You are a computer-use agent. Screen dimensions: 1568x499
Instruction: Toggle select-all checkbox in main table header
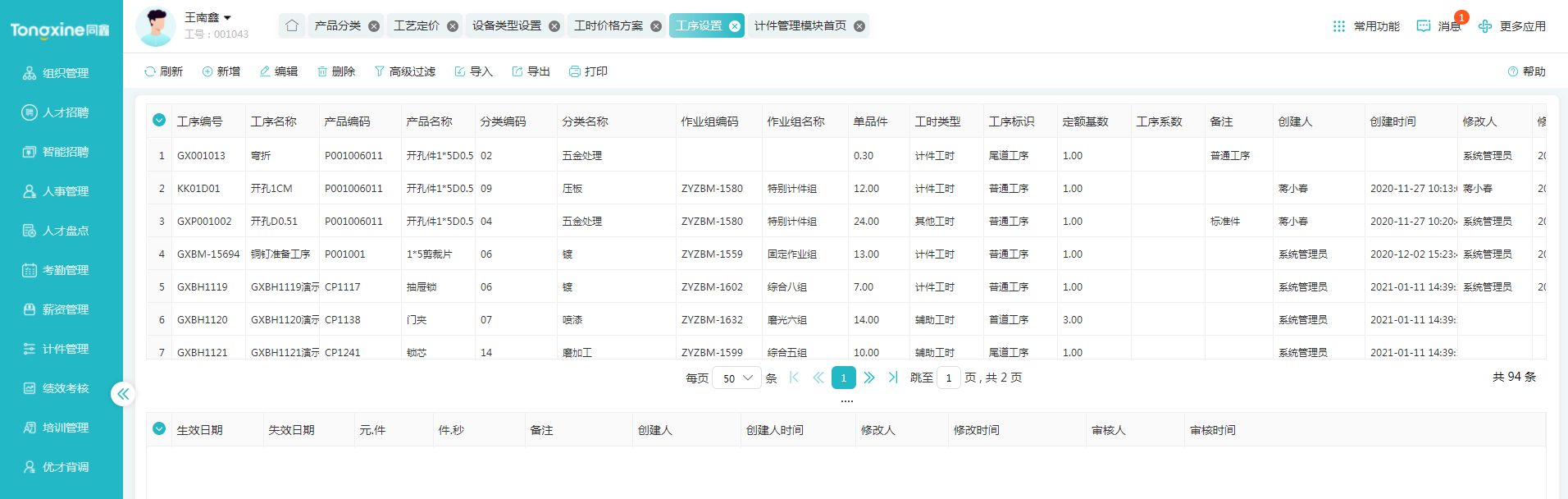click(x=159, y=121)
